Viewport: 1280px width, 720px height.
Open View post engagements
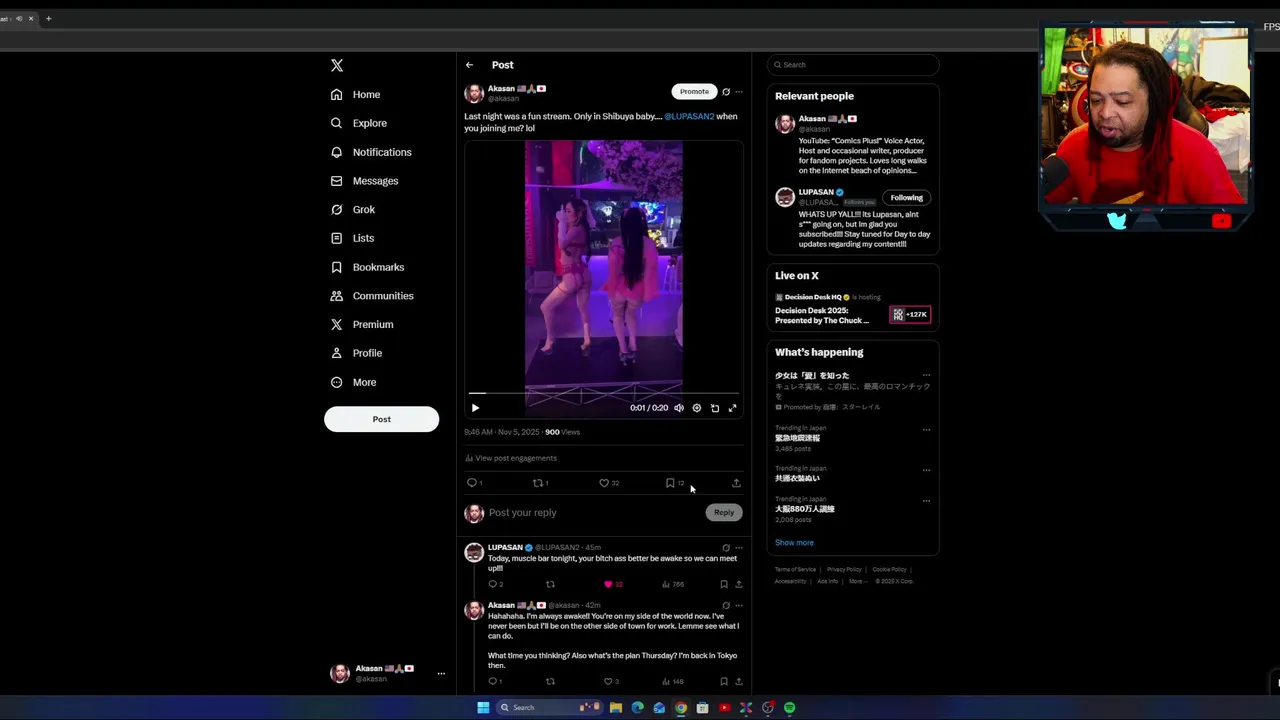pos(511,458)
